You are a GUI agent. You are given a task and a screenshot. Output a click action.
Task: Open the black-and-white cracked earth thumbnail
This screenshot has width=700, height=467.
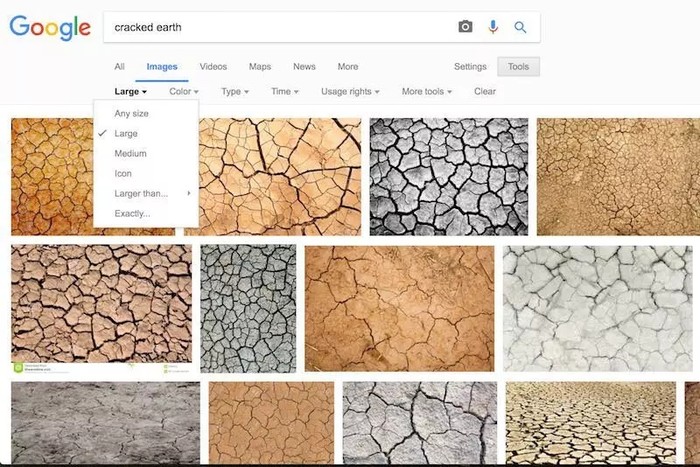(449, 177)
